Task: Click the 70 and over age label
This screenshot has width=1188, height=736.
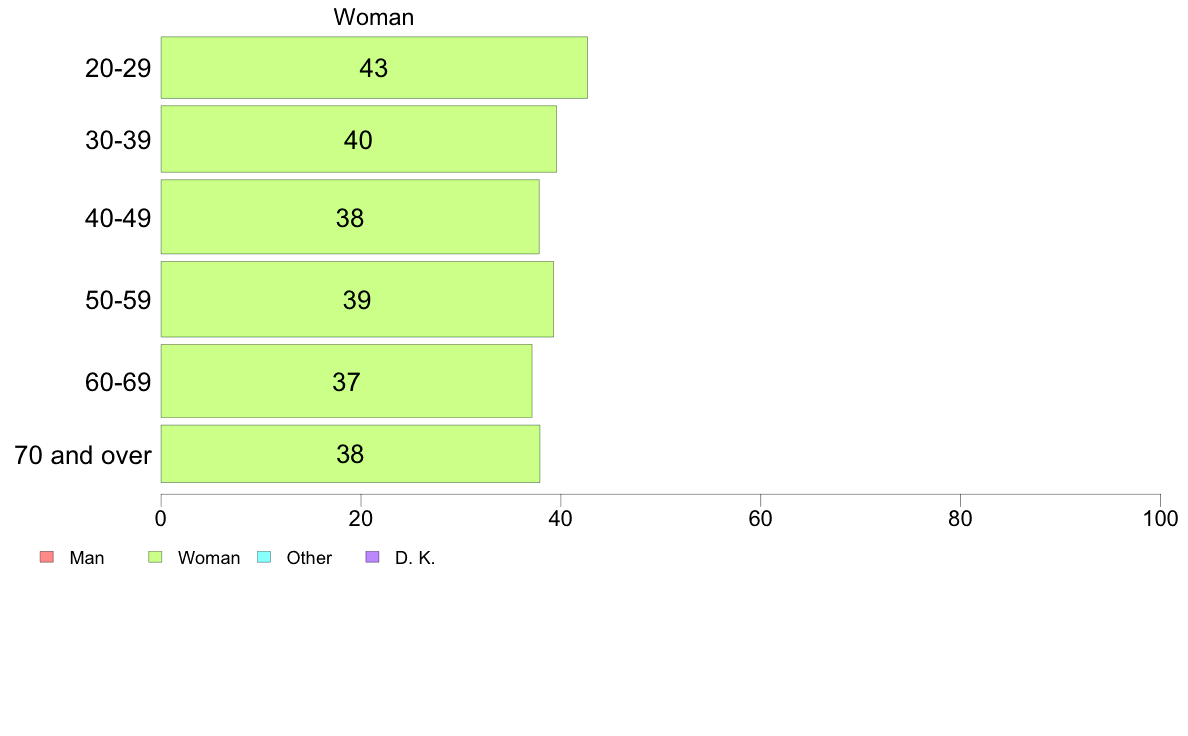Action: [x=83, y=455]
